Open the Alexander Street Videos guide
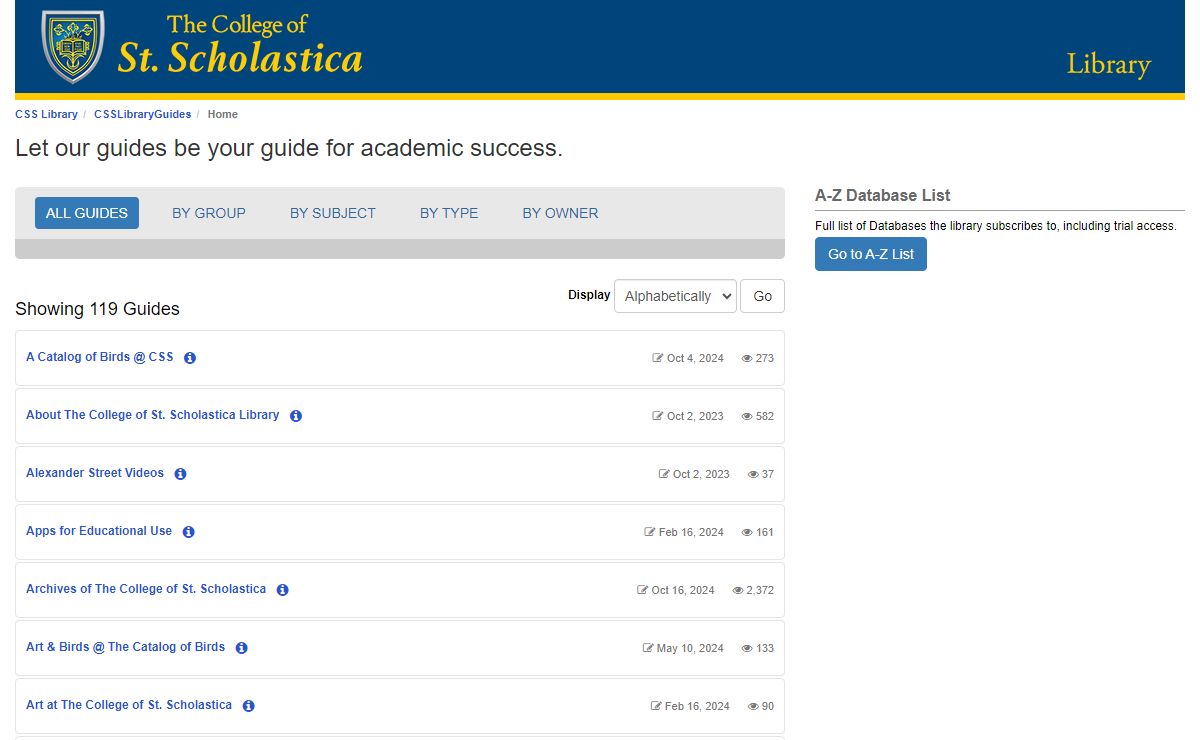This screenshot has width=1200, height=740. point(95,473)
